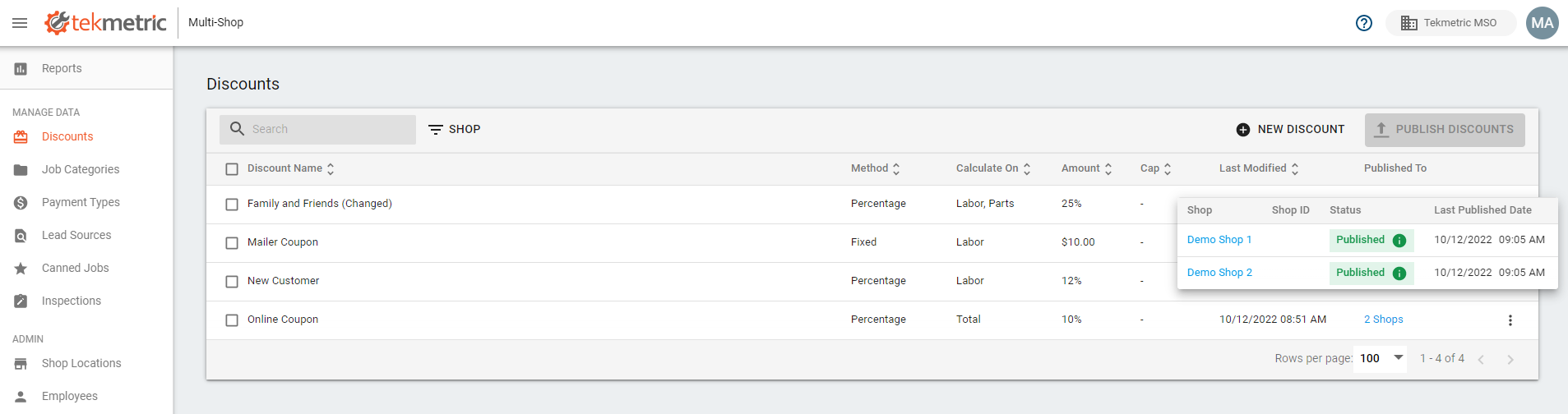The image size is (1568, 414).
Task: Check the Mailer Coupon row checkbox
Action: click(x=232, y=243)
